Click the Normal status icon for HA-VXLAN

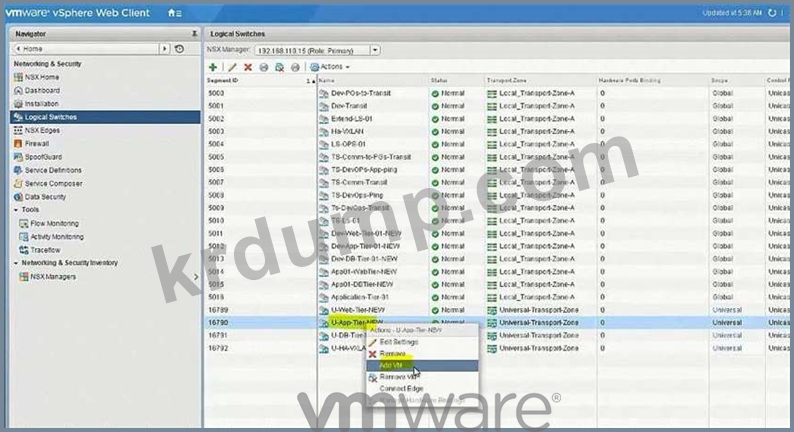pos(435,132)
